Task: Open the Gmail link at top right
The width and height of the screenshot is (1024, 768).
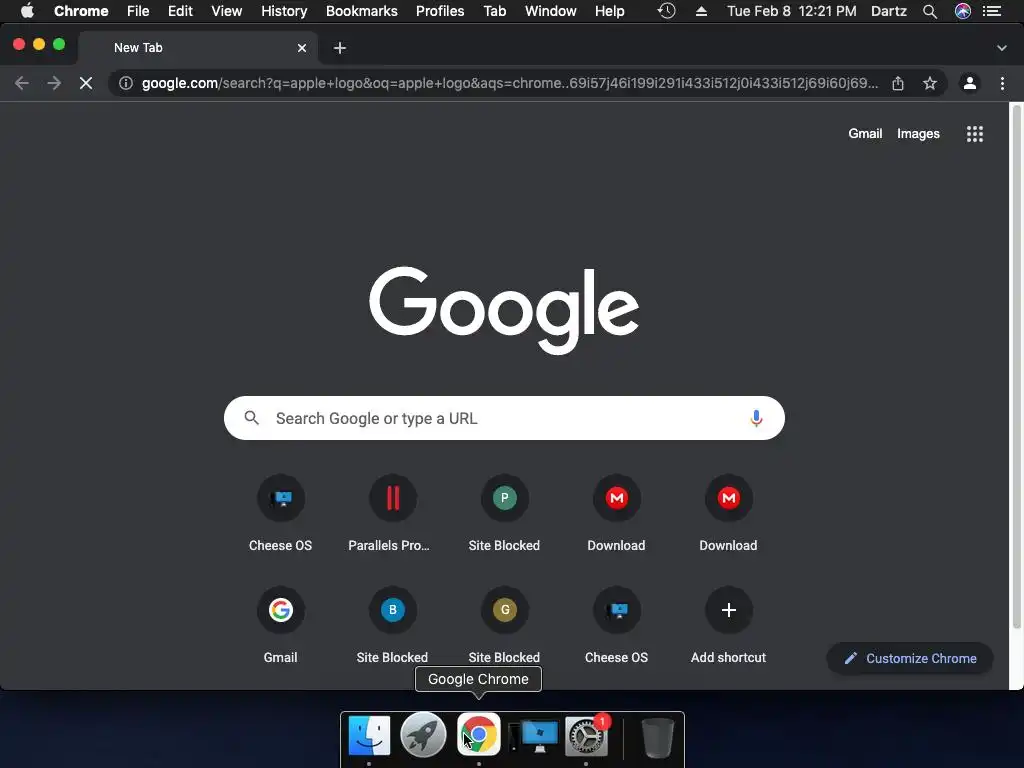Action: click(x=865, y=133)
